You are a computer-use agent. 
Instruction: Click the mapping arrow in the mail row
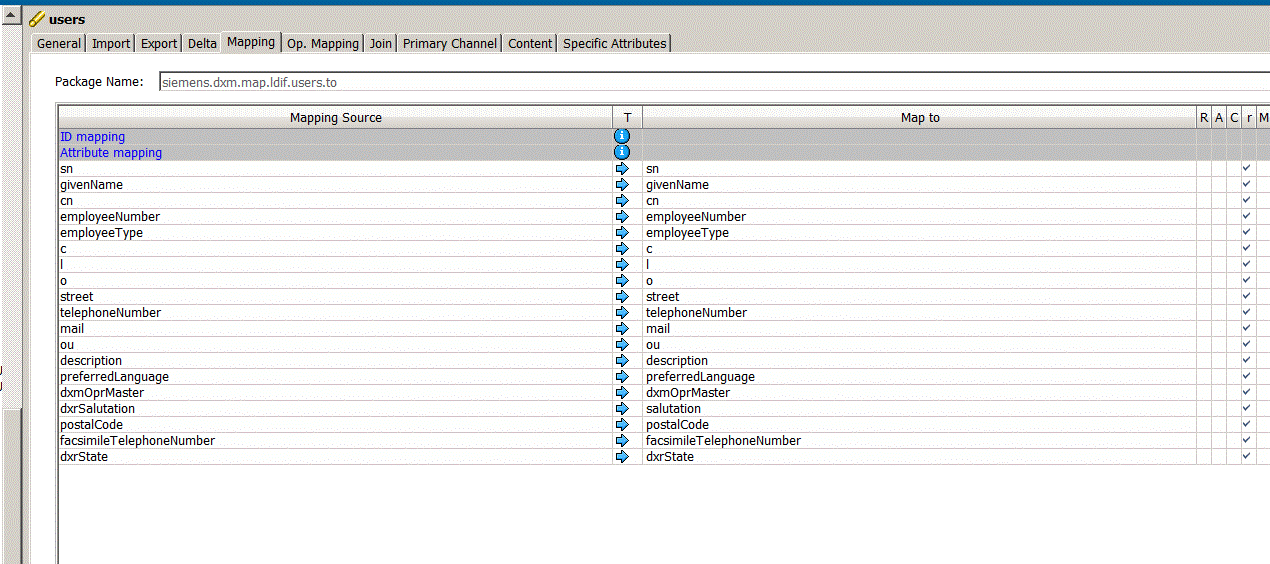[x=622, y=329]
